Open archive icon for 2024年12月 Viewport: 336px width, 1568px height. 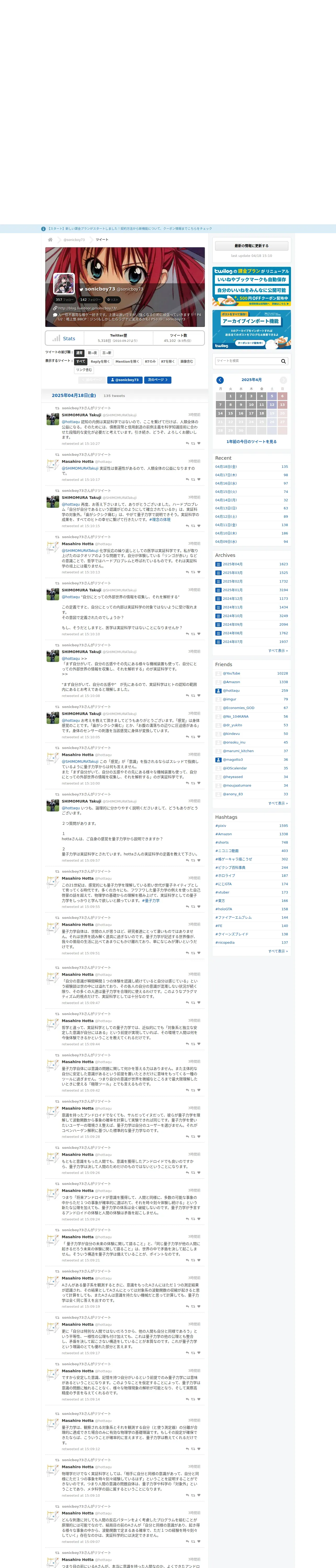[218, 599]
